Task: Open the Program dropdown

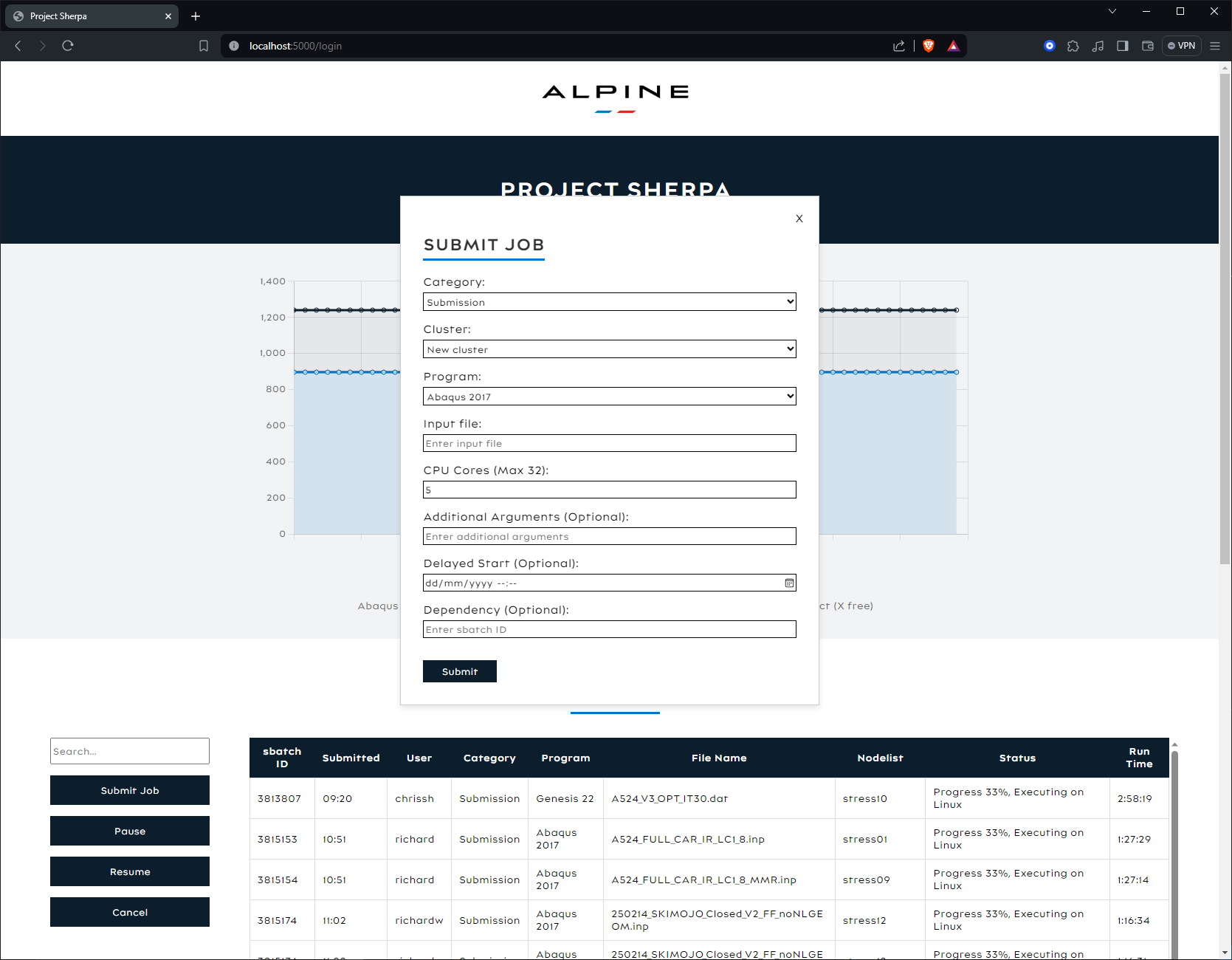Action: click(610, 397)
